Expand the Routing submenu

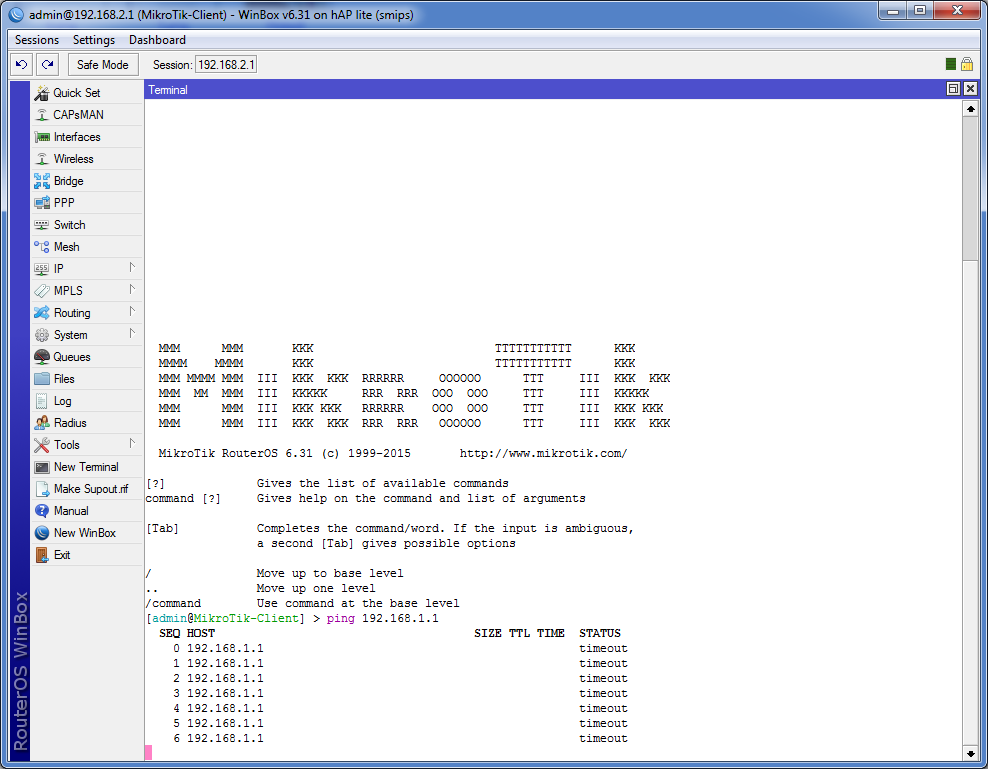pos(132,312)
